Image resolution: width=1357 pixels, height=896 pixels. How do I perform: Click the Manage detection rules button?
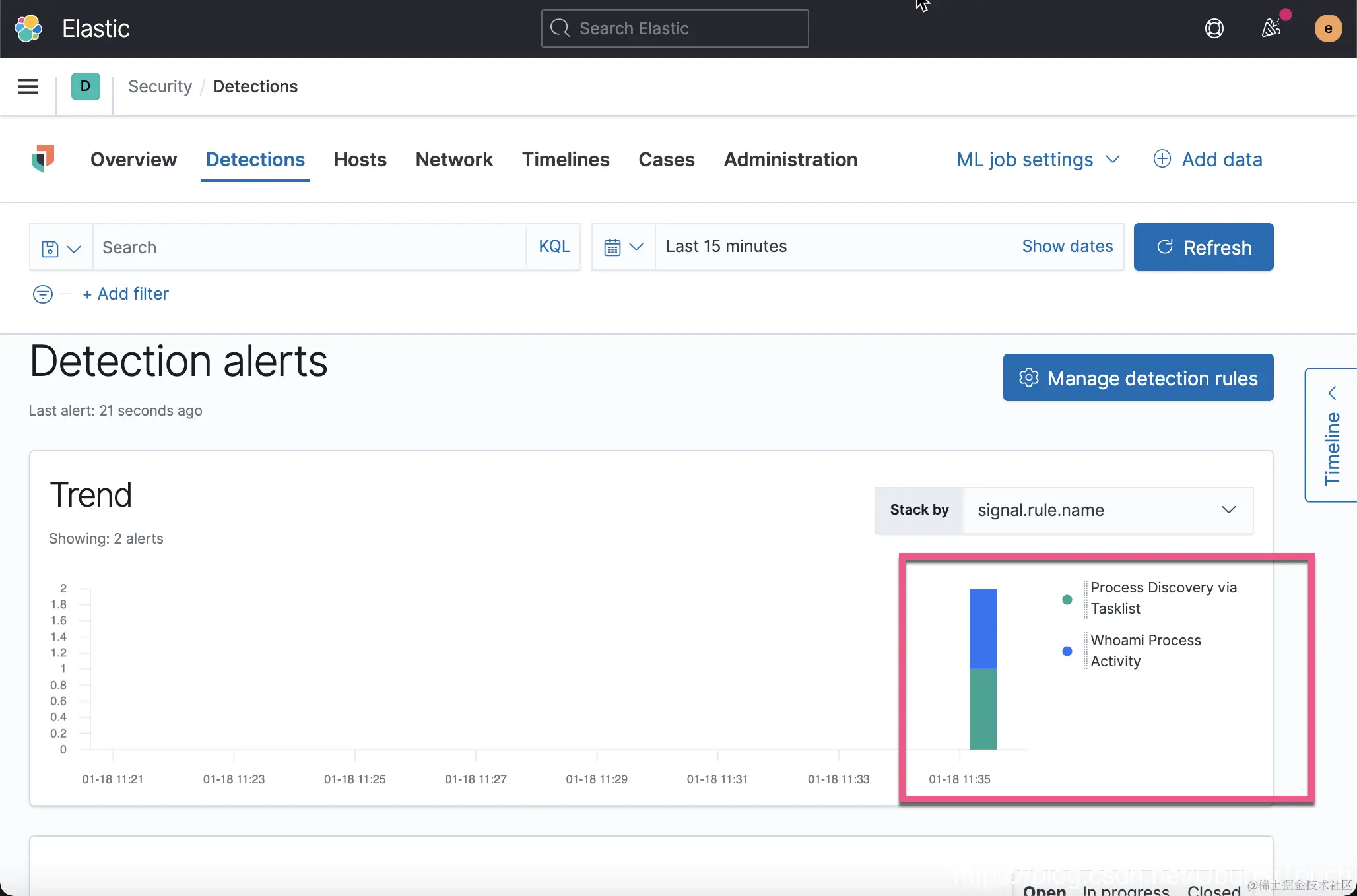(1138, 378)
